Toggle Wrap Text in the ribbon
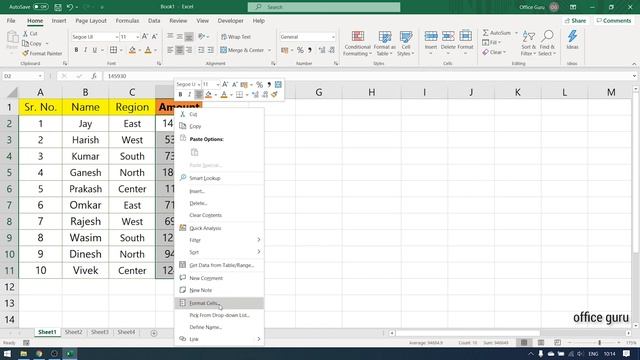 [x=236, y=37]
